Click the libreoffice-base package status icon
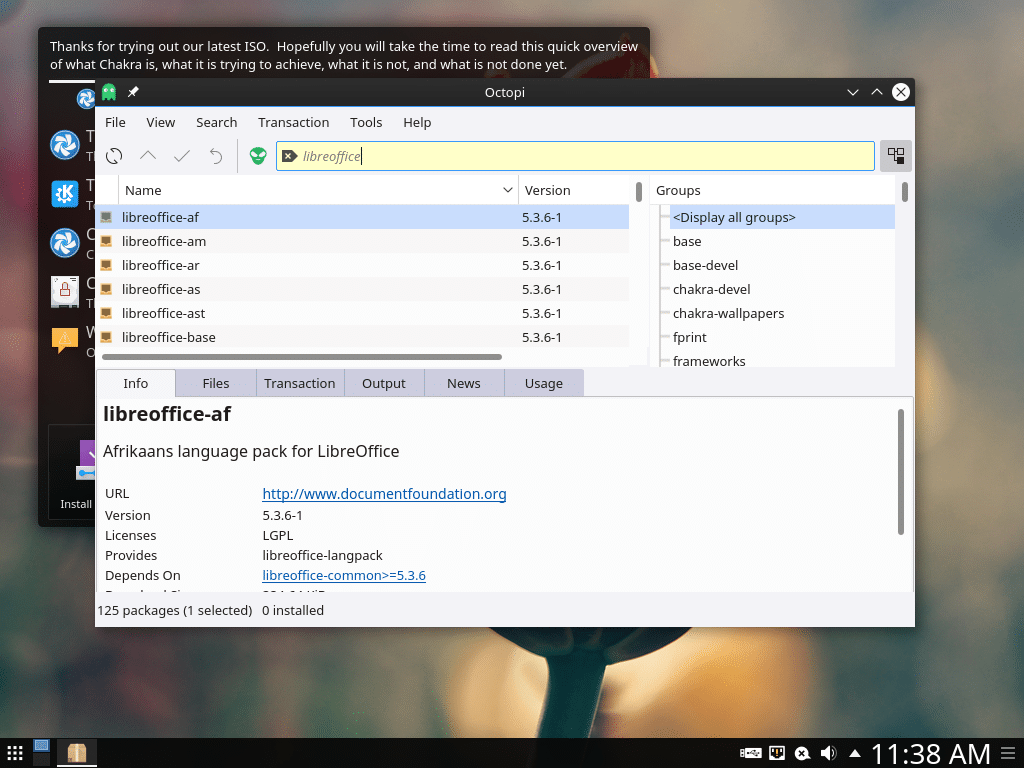The height and width of the screenshot is (768, 1024). point(106,337)
